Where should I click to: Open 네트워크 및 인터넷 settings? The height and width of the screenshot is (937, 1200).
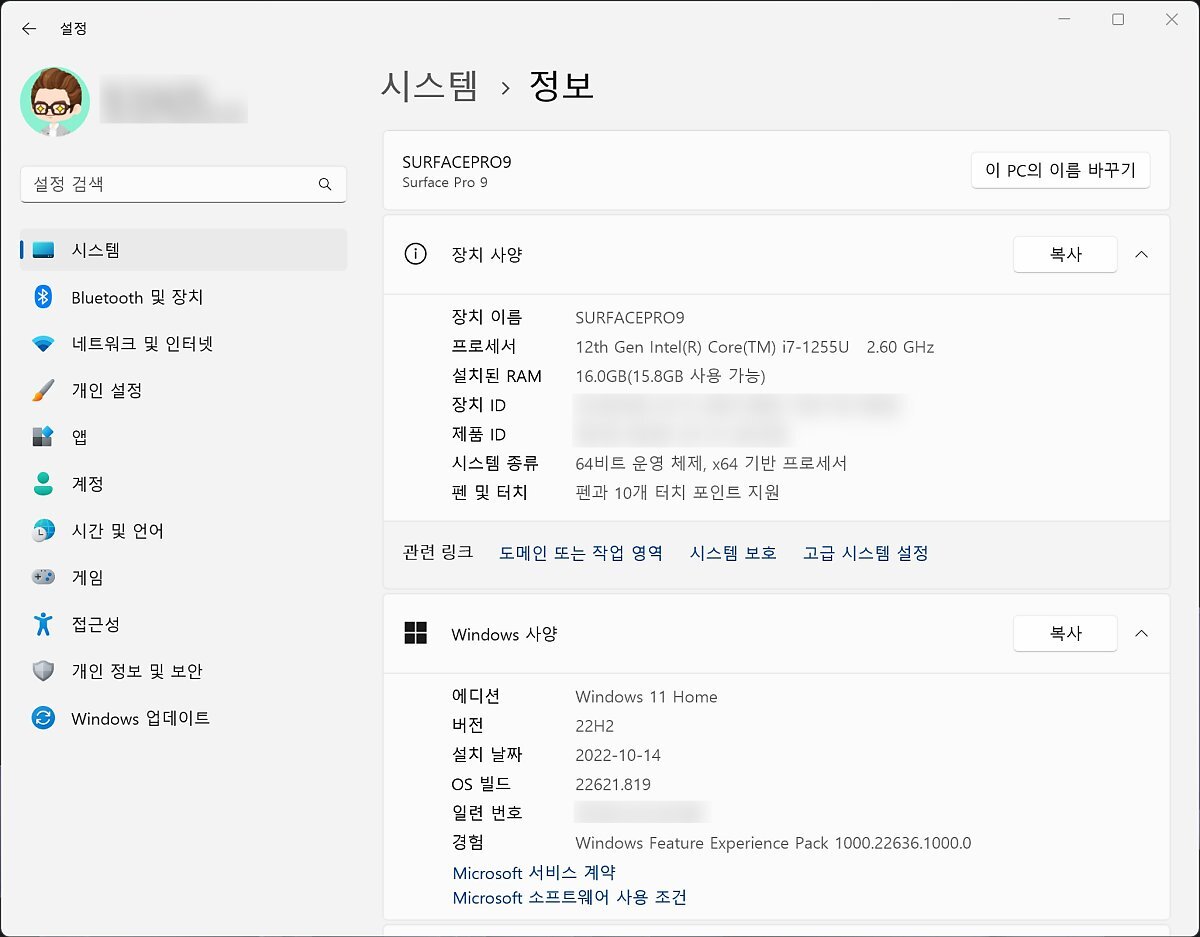[184, 344]
